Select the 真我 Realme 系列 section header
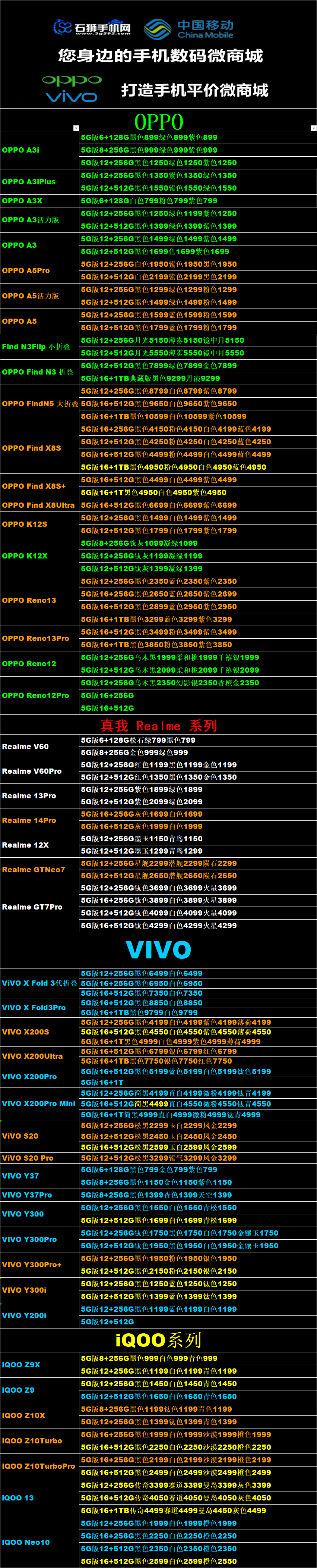Viewport: 317px width, 1568px height. pyautogui.click(x=159, y=725)
